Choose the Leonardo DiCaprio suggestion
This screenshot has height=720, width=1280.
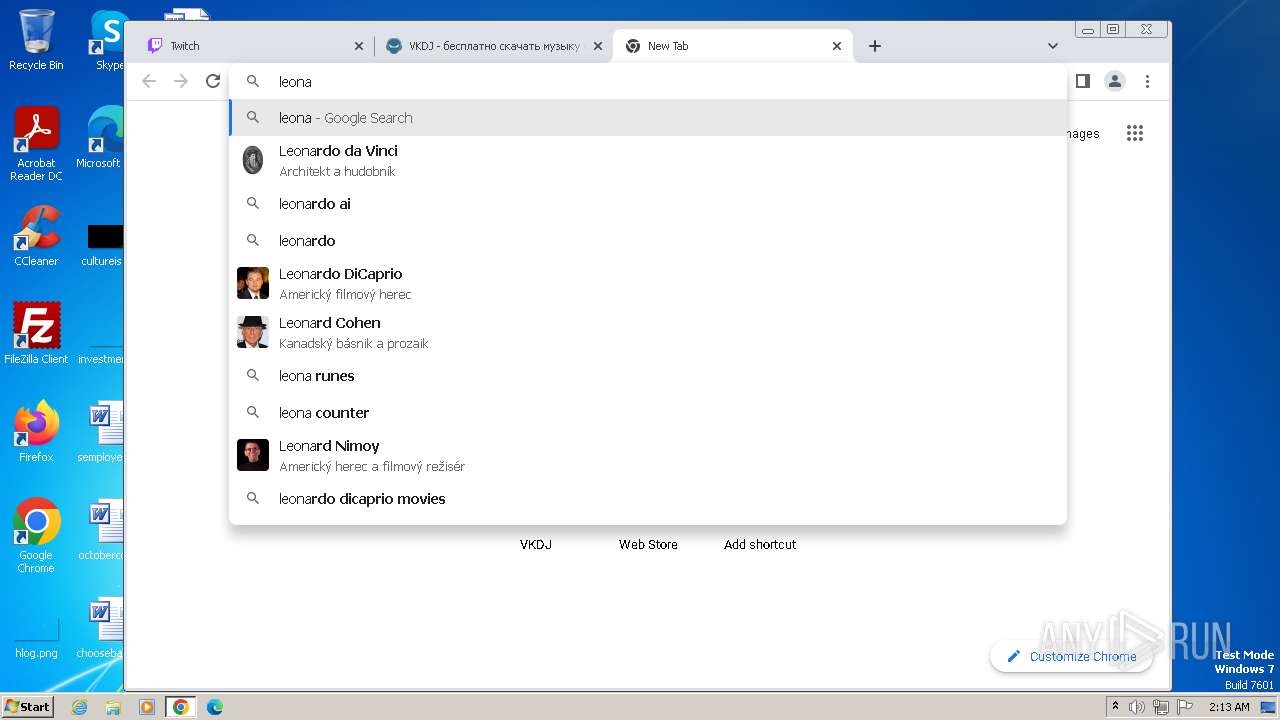(648, 283)
